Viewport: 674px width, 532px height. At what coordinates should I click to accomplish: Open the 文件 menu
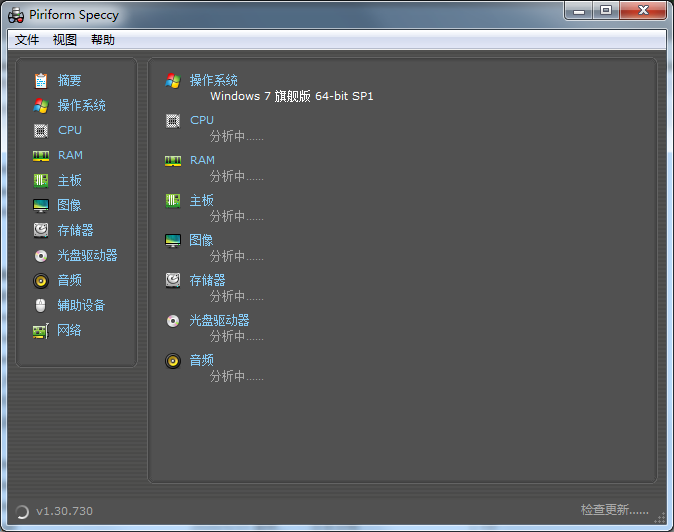(x=27, y=40)
